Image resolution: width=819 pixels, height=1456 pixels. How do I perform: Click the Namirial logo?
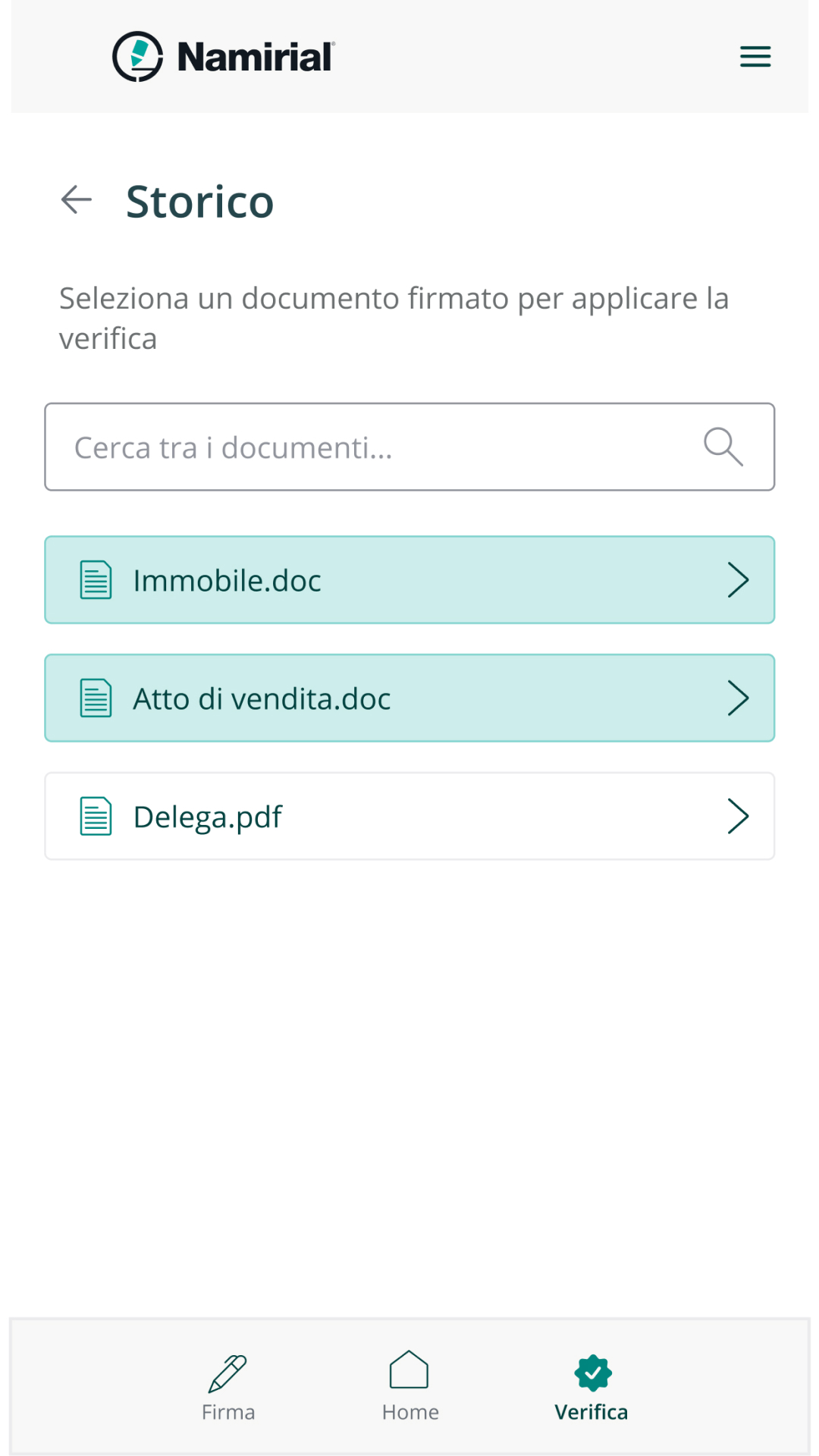click(x=224, y=57)
